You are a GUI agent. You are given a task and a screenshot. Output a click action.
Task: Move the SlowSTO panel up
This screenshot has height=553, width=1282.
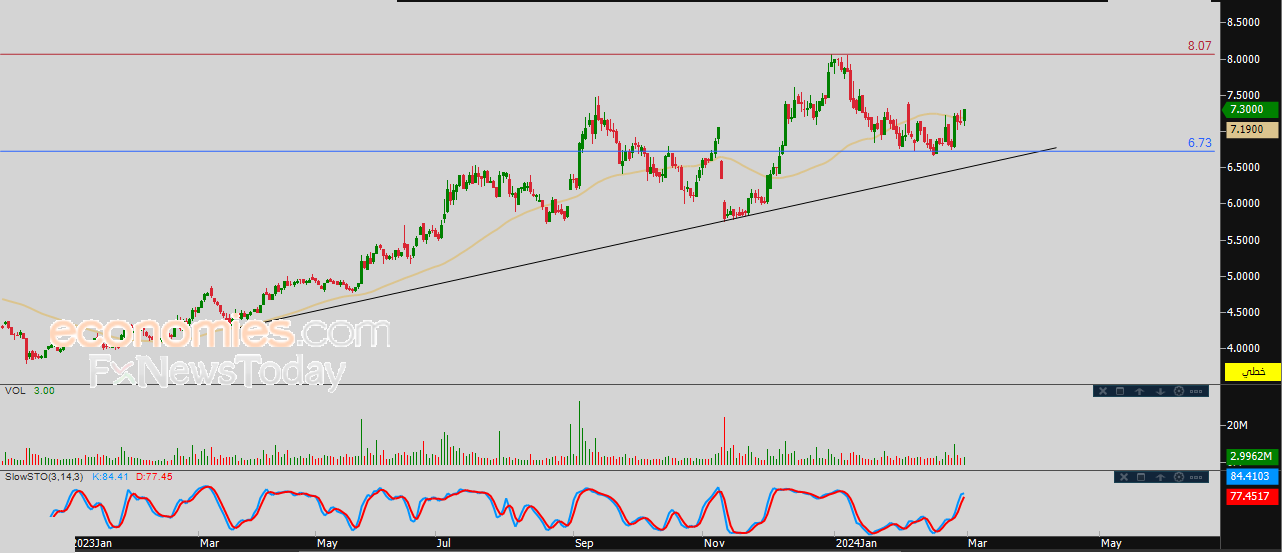[1159, 478]
